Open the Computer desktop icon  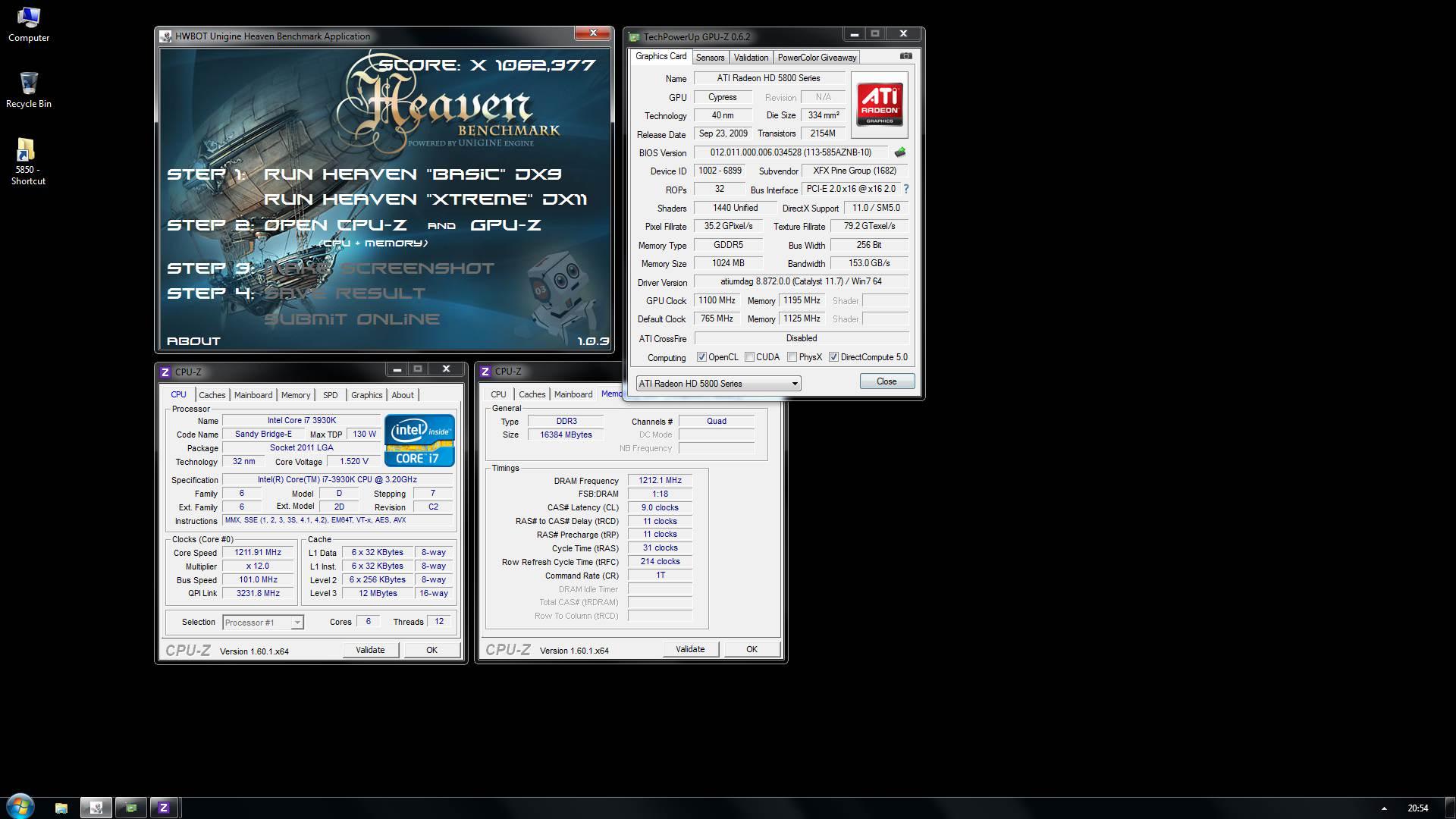click(28, 24)
